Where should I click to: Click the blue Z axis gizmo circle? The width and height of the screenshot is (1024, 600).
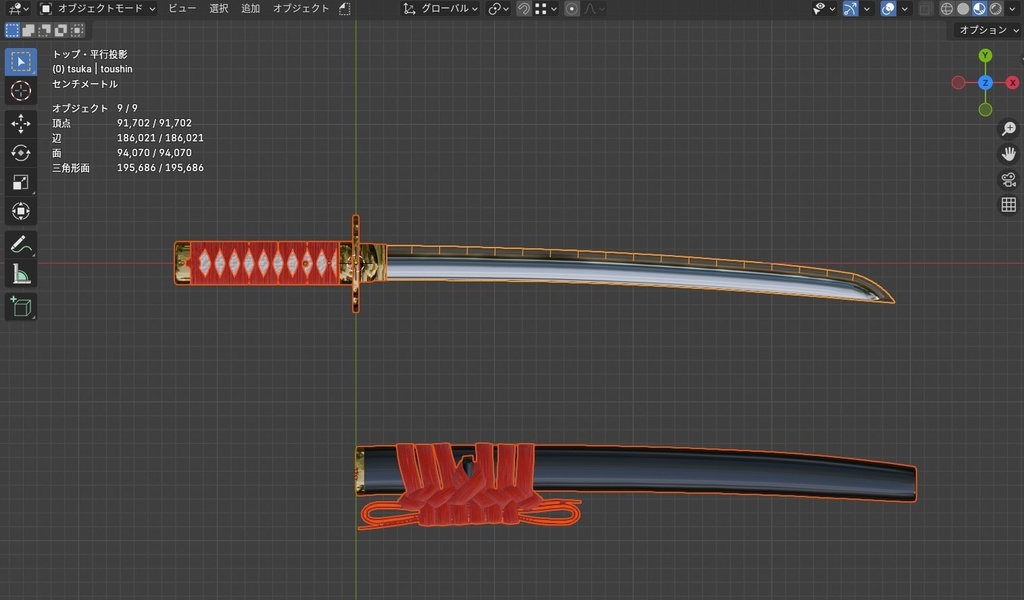click(985, 83)
